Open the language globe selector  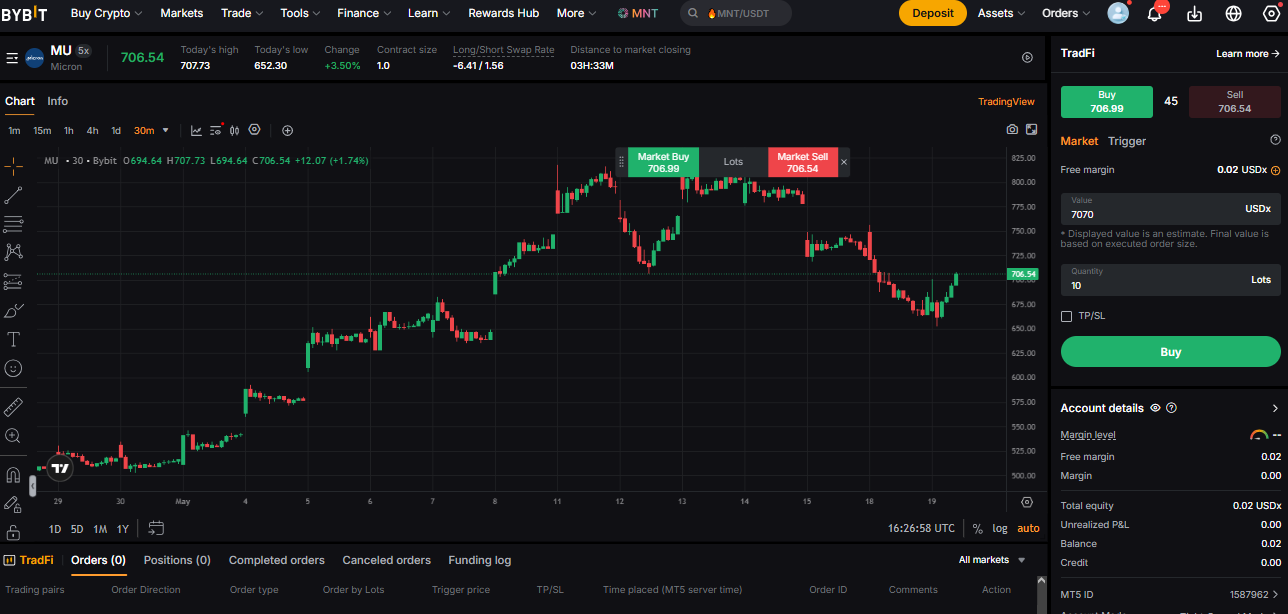click(1233, 13)
